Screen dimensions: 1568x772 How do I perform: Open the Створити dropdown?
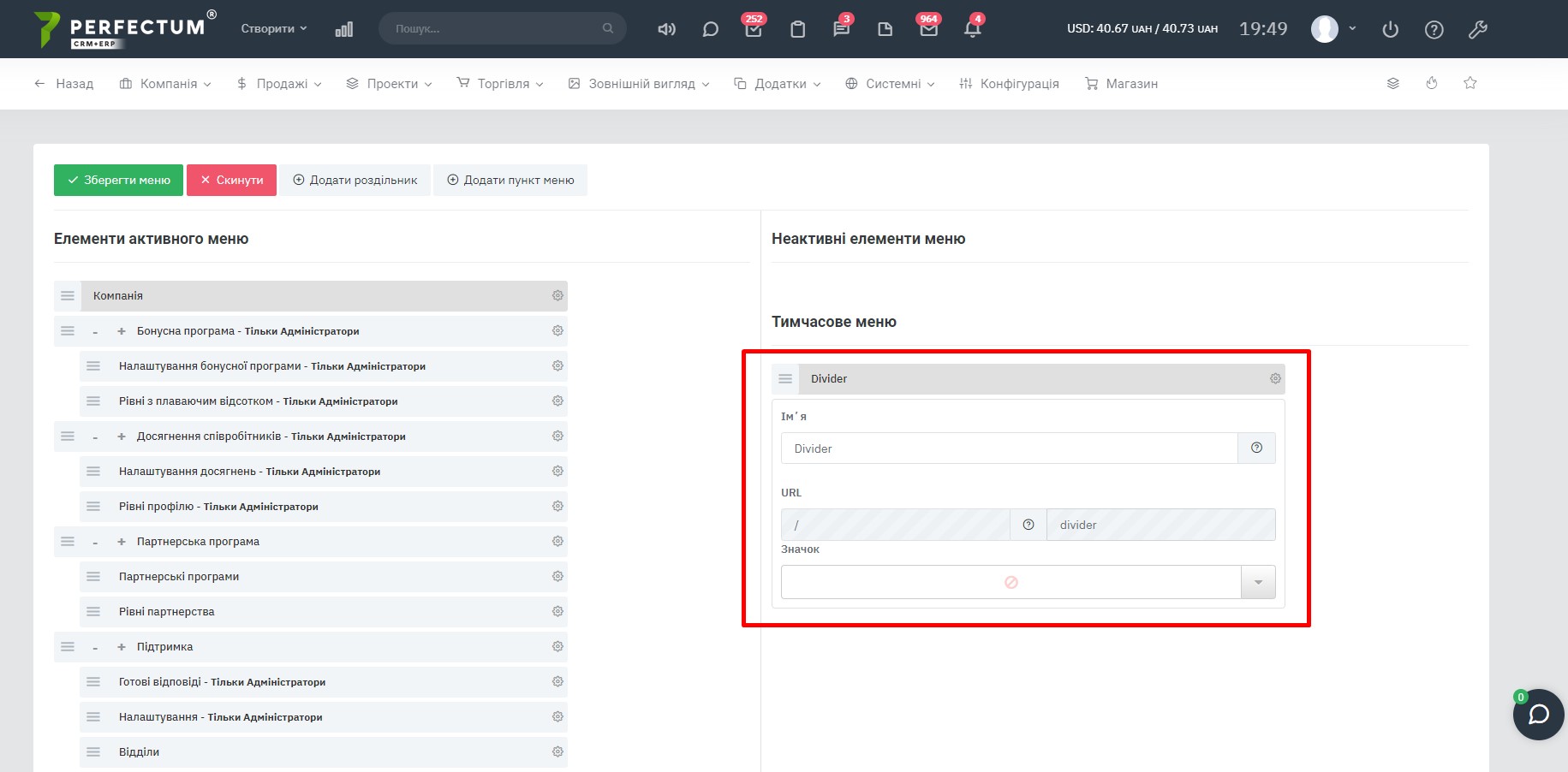[273, 28]
